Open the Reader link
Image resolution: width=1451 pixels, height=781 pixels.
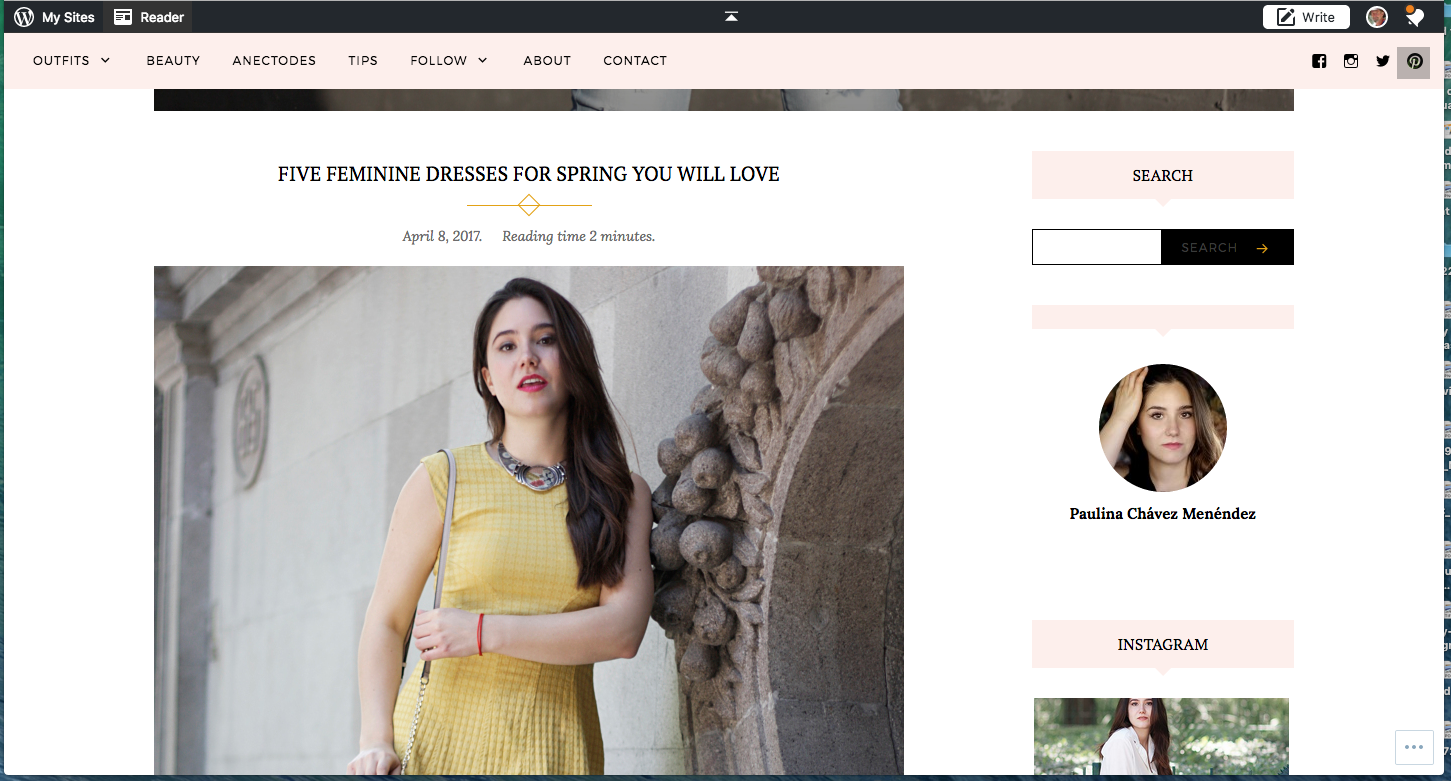[148, 17]
